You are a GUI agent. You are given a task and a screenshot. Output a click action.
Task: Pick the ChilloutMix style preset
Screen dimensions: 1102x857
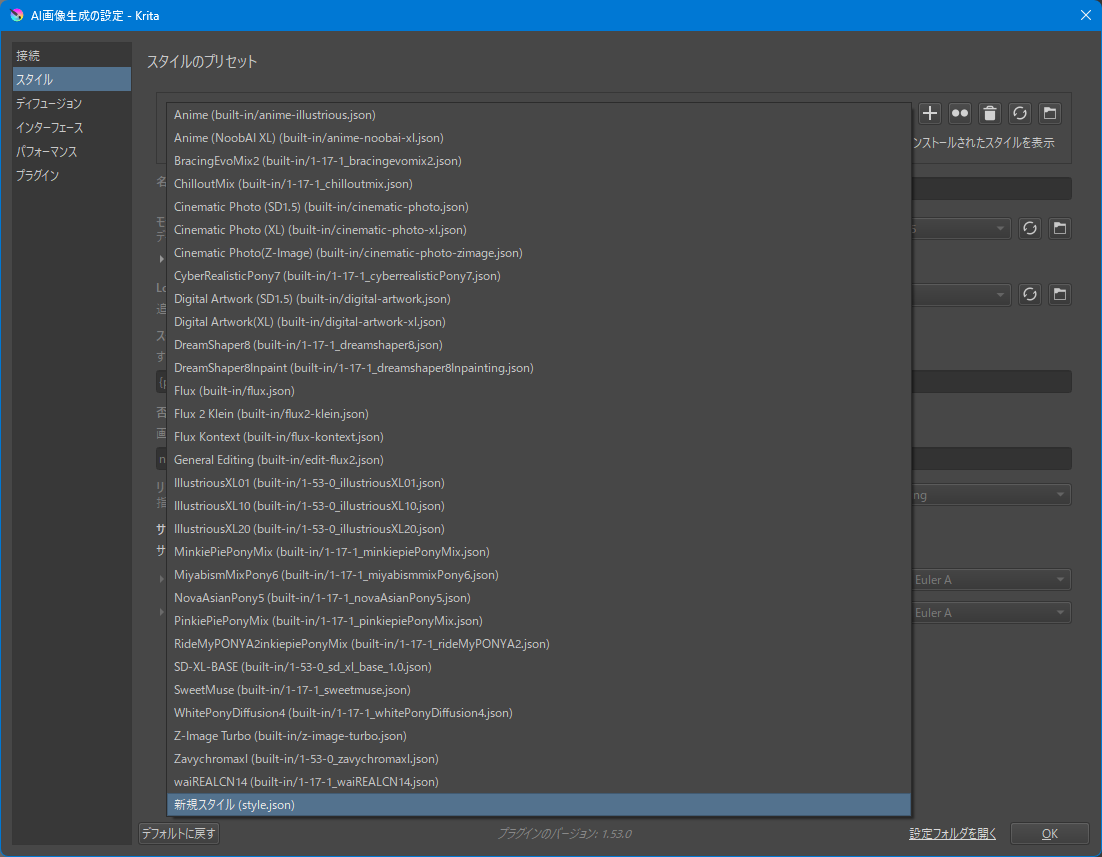538,183
